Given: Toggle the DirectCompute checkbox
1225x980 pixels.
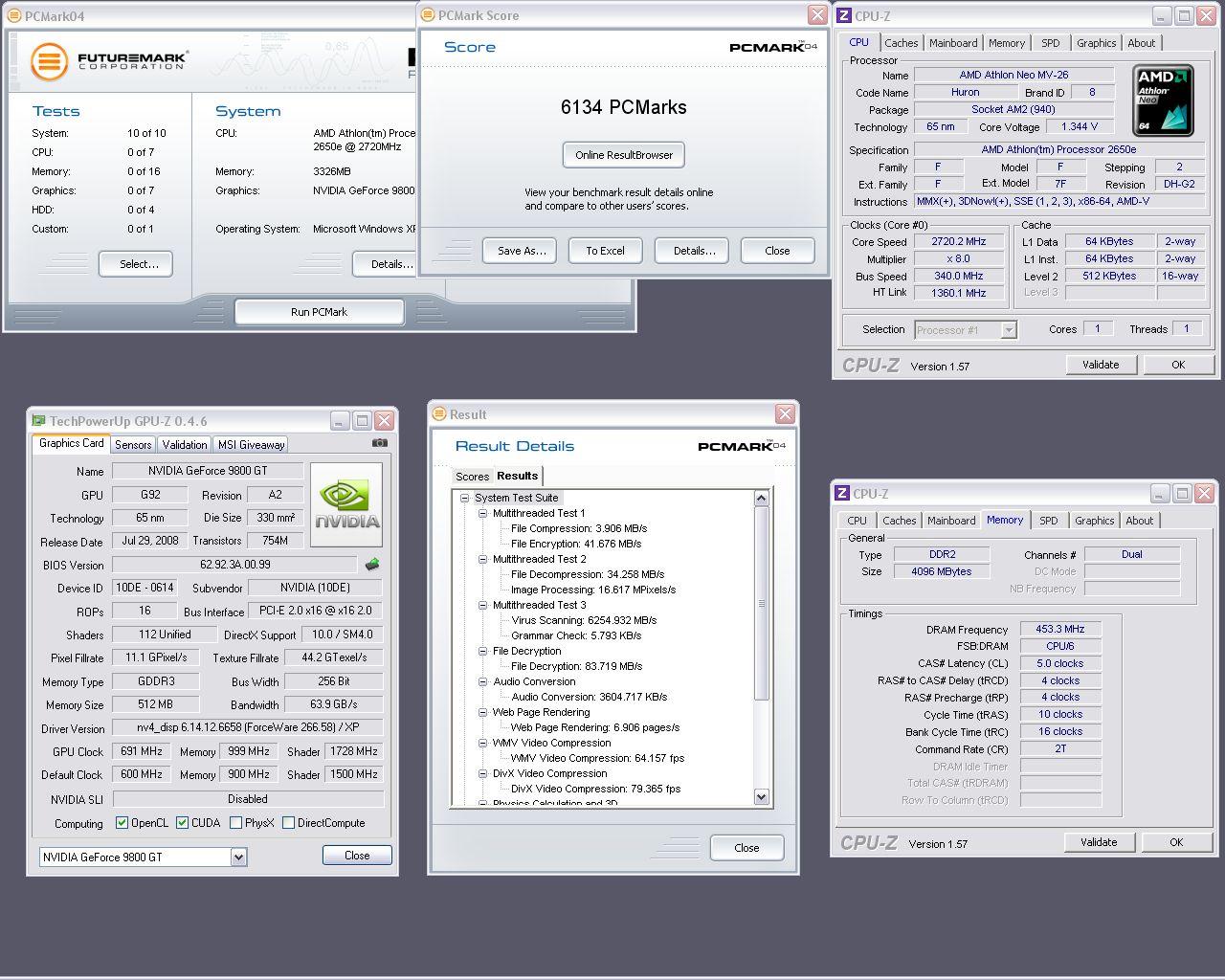Looking at the screenshot, I should (288, 822).
